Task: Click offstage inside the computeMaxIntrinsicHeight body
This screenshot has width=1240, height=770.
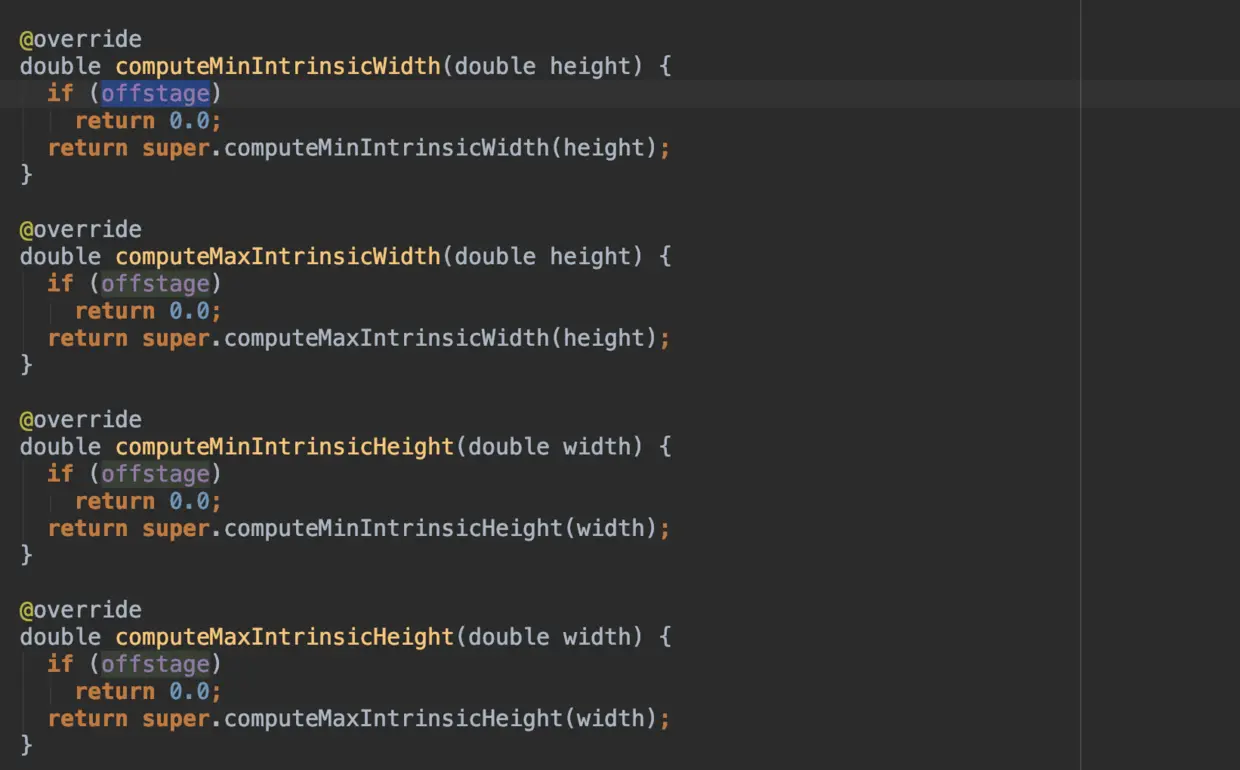Action: click(156, 664)
